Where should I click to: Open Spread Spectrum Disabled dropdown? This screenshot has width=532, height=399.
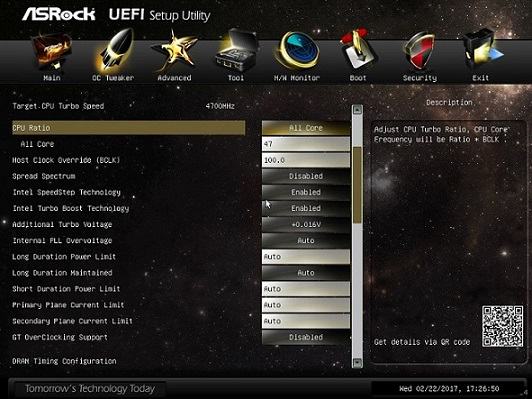point(306,176)
